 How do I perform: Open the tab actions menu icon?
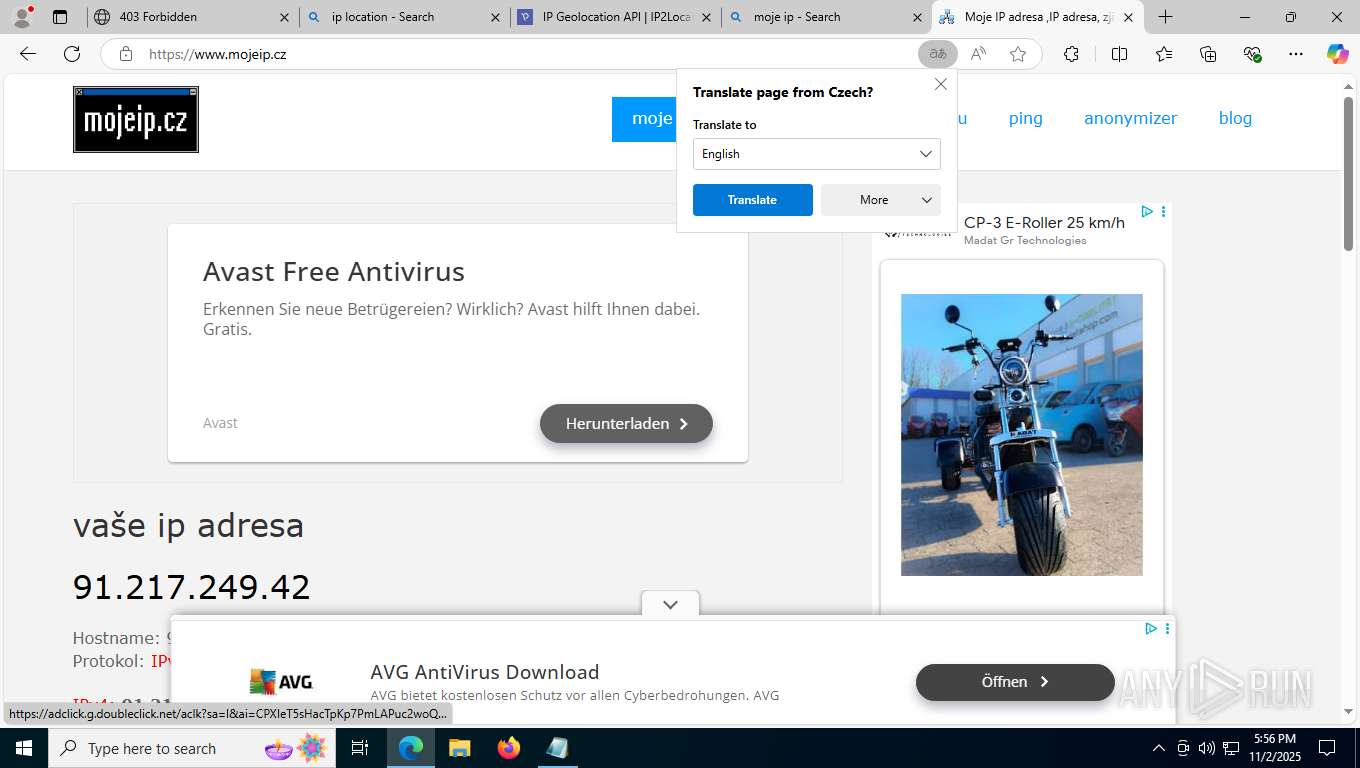60,17
